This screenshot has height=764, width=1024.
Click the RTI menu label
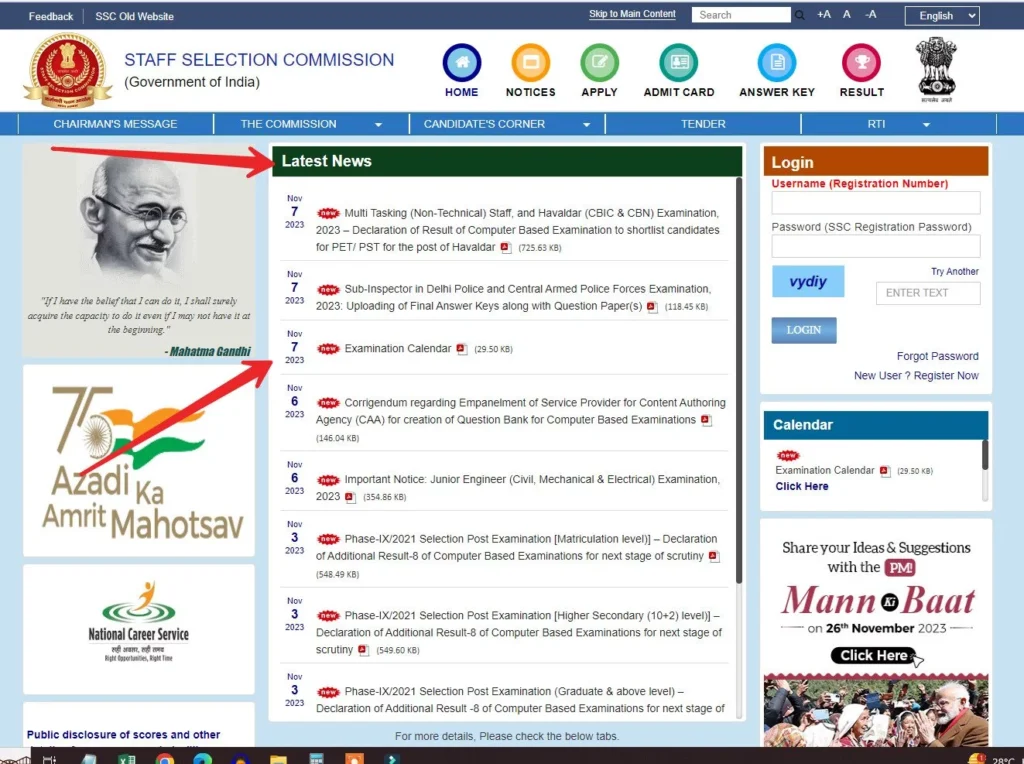[876, 124]
